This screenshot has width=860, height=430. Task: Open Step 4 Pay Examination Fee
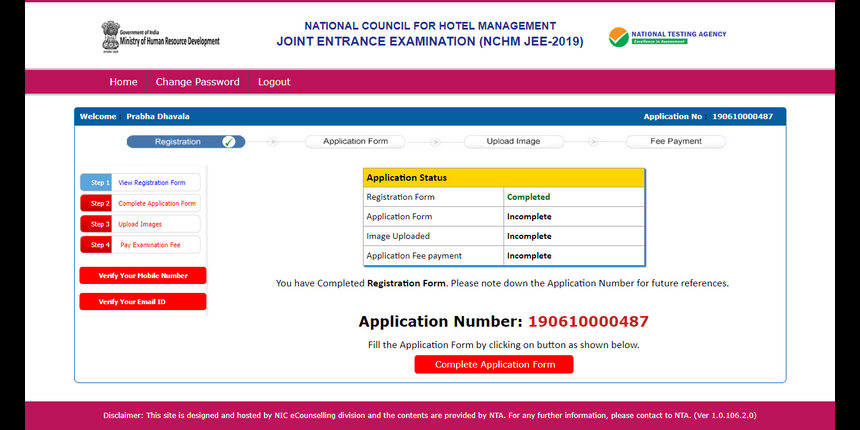(140, 245)
